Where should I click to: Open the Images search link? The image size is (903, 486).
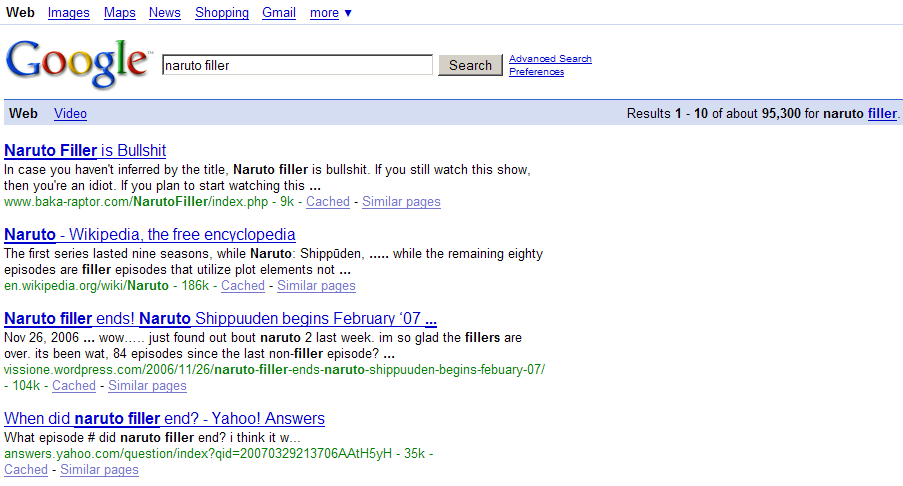click(69, 13)
